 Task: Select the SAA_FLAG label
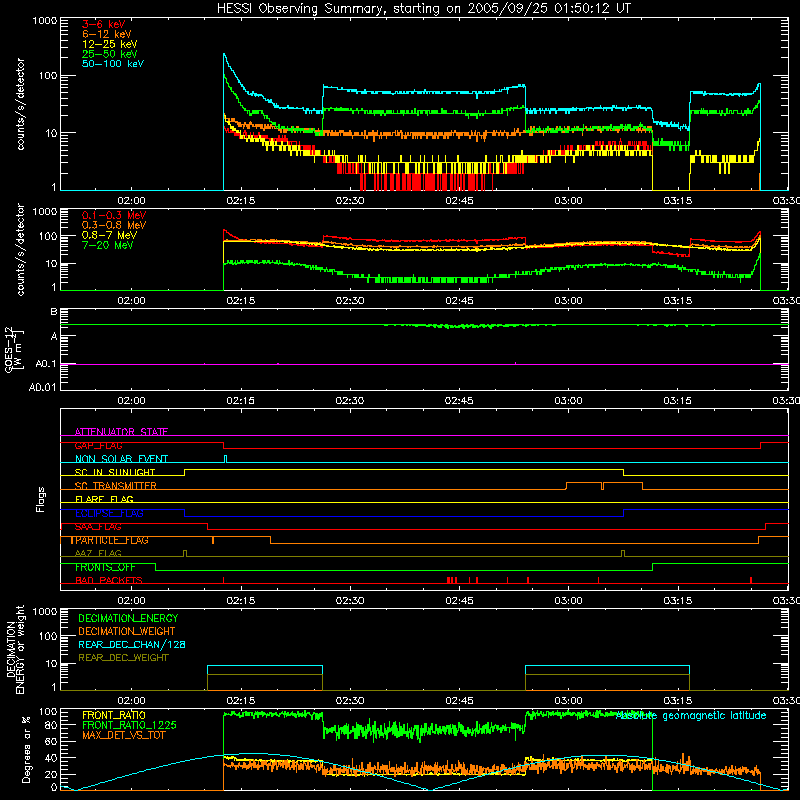(x=98, y=527)
